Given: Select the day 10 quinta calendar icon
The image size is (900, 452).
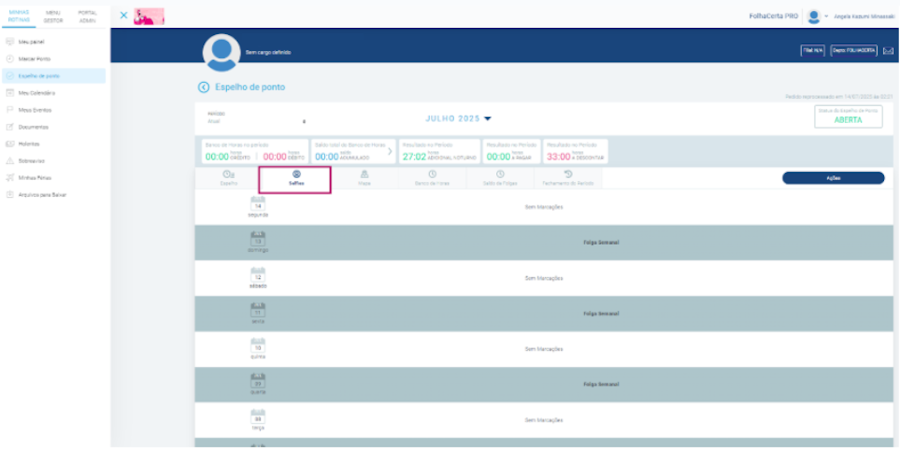Looking at the screenshot, I should (258, 345).
